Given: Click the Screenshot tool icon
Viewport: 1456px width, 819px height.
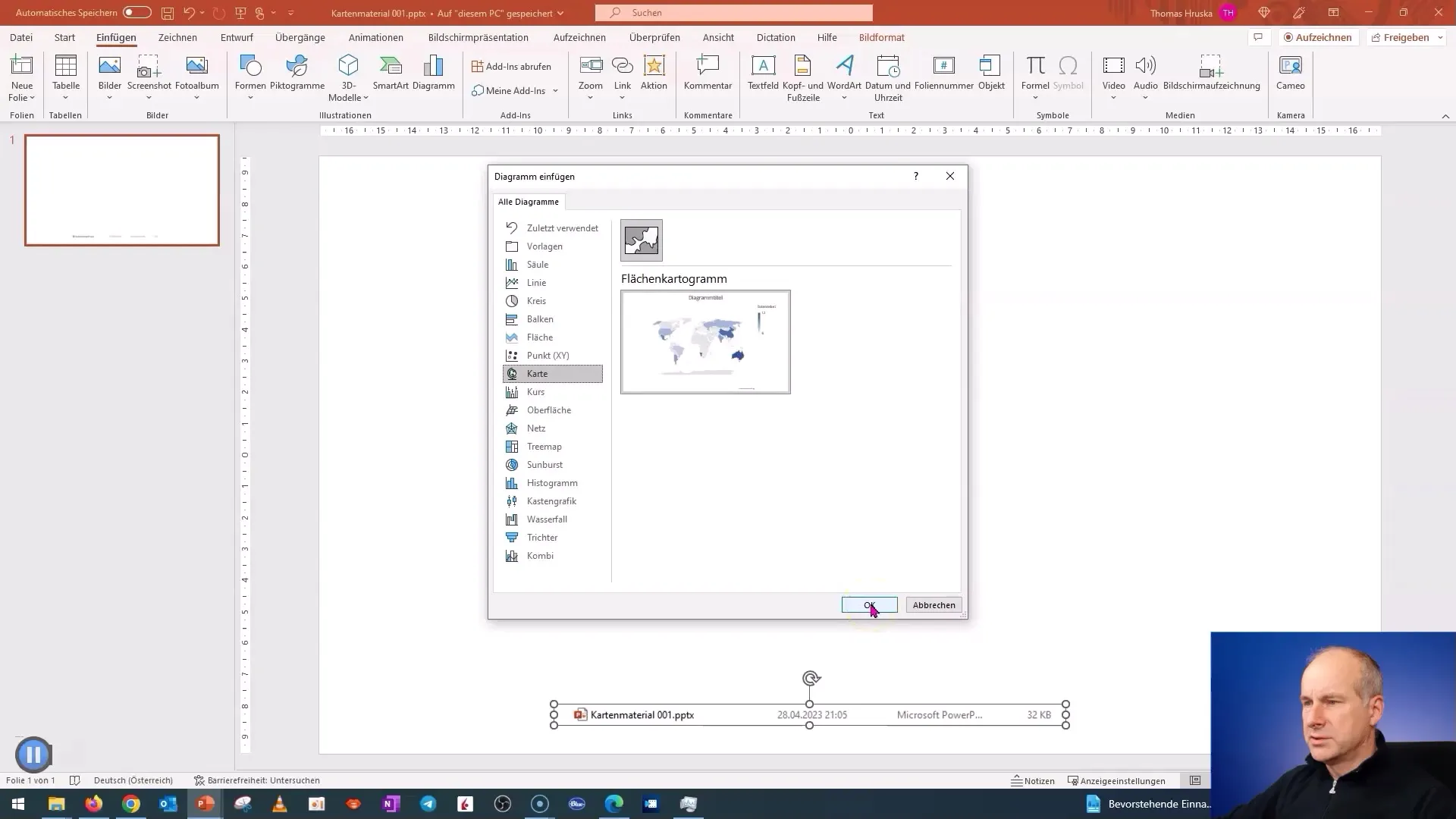Looking at the screenshot, I should (149, 67).
